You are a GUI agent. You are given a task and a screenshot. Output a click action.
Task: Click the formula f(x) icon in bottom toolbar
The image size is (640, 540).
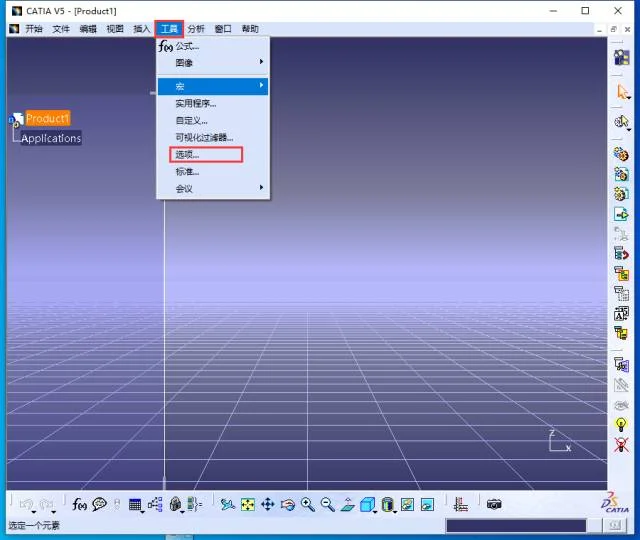tap(79, 504)
